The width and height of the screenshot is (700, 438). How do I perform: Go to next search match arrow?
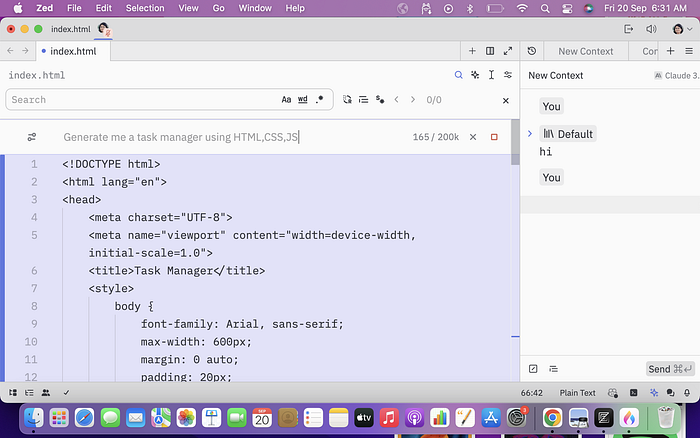[413, 100]
